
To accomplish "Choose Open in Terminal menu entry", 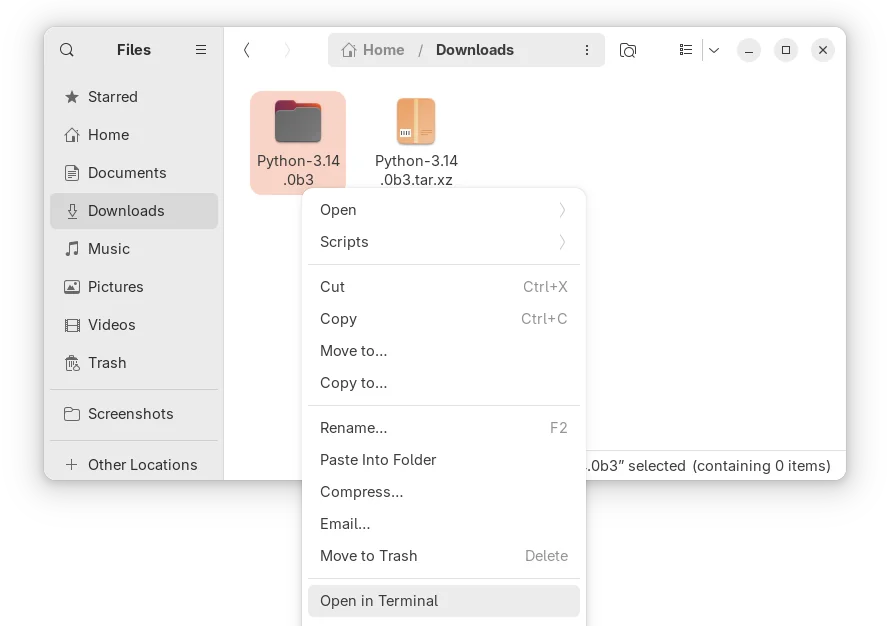I will (444, 601).
